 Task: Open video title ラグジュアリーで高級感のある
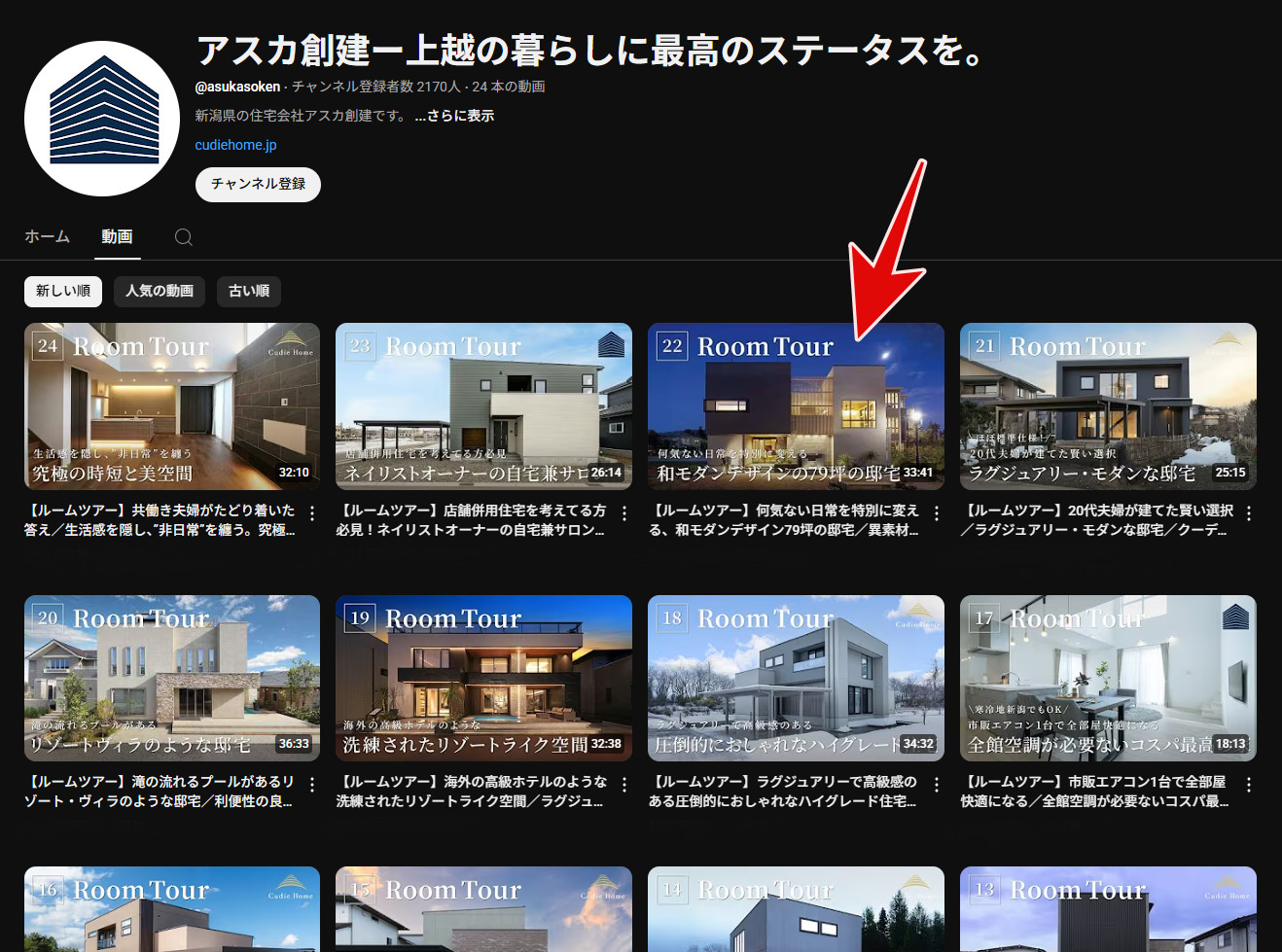[x=784, y=792]
